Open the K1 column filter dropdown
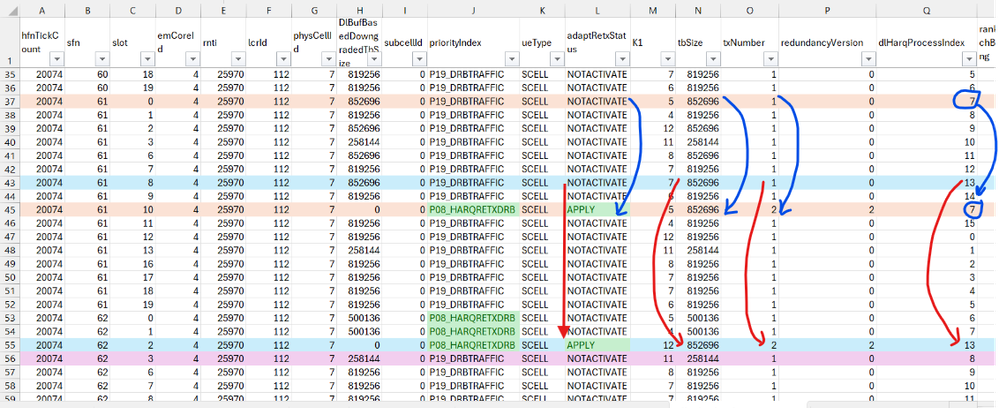Image resolution: width=999 pixels, height=408 pixels. [667, 59]
